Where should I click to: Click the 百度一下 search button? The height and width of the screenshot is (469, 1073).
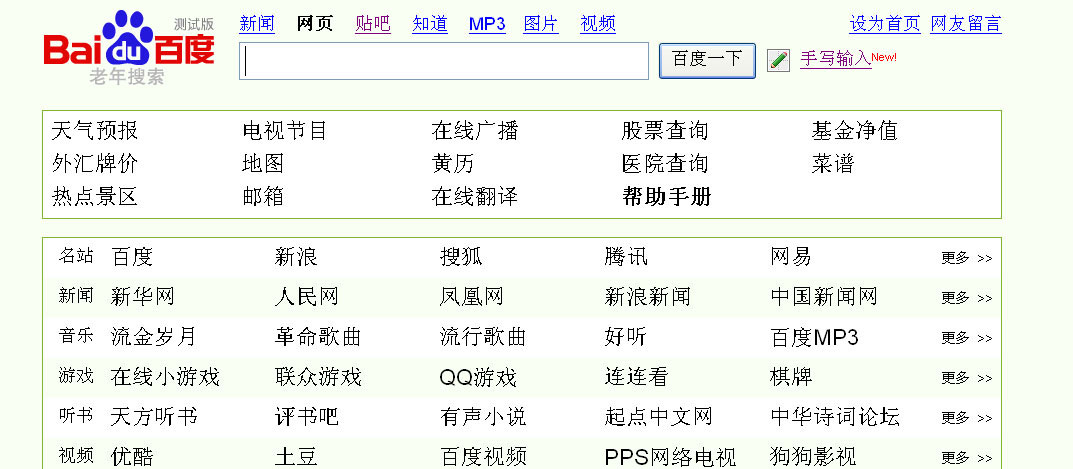click(x=707, y=60)
